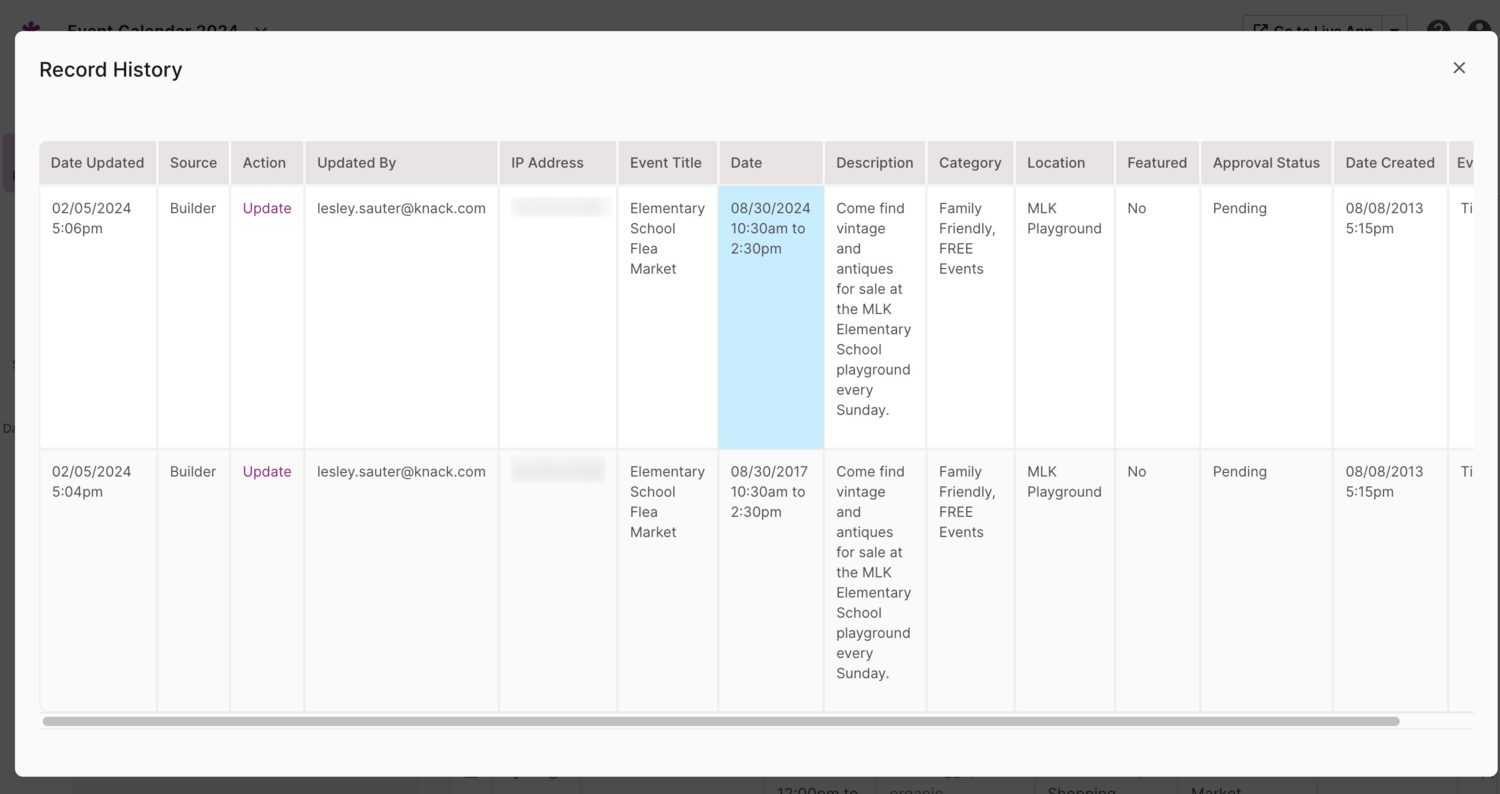Click the Category column header
This screenshot has height=794, width=1500.
pos(970,163)
